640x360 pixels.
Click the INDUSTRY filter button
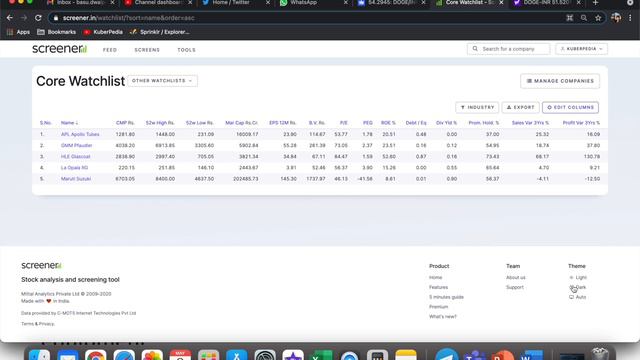[x=477, y=107]
